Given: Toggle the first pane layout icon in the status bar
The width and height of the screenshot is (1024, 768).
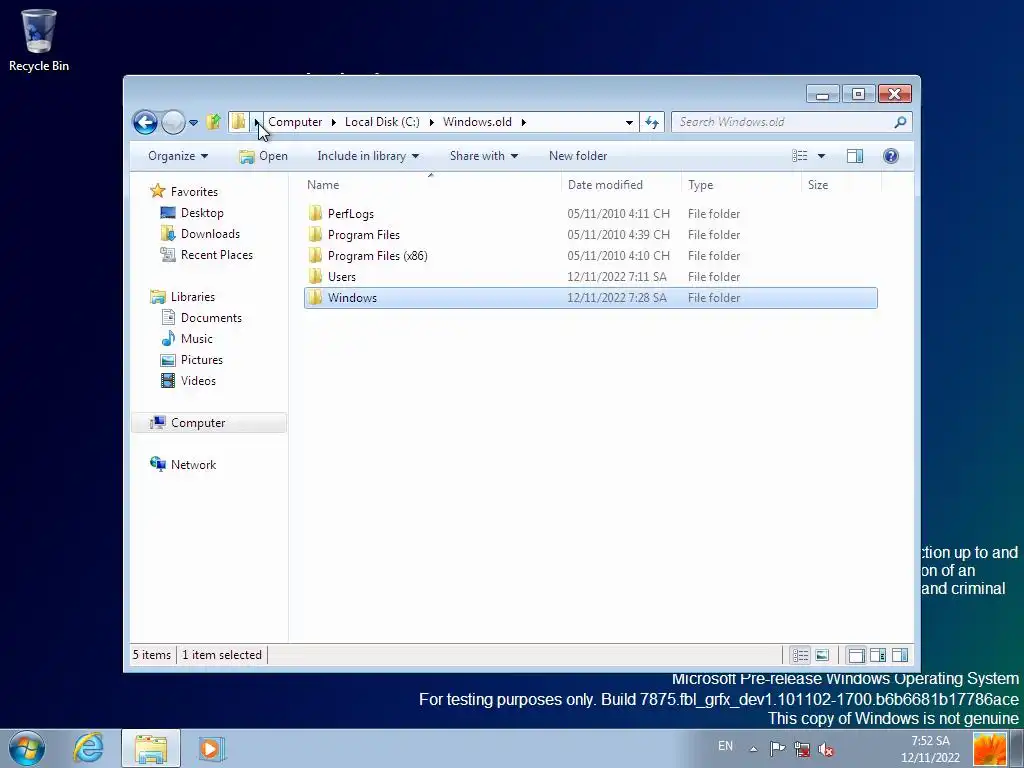Looking at the screenshot, I should [x=856, y=655].
